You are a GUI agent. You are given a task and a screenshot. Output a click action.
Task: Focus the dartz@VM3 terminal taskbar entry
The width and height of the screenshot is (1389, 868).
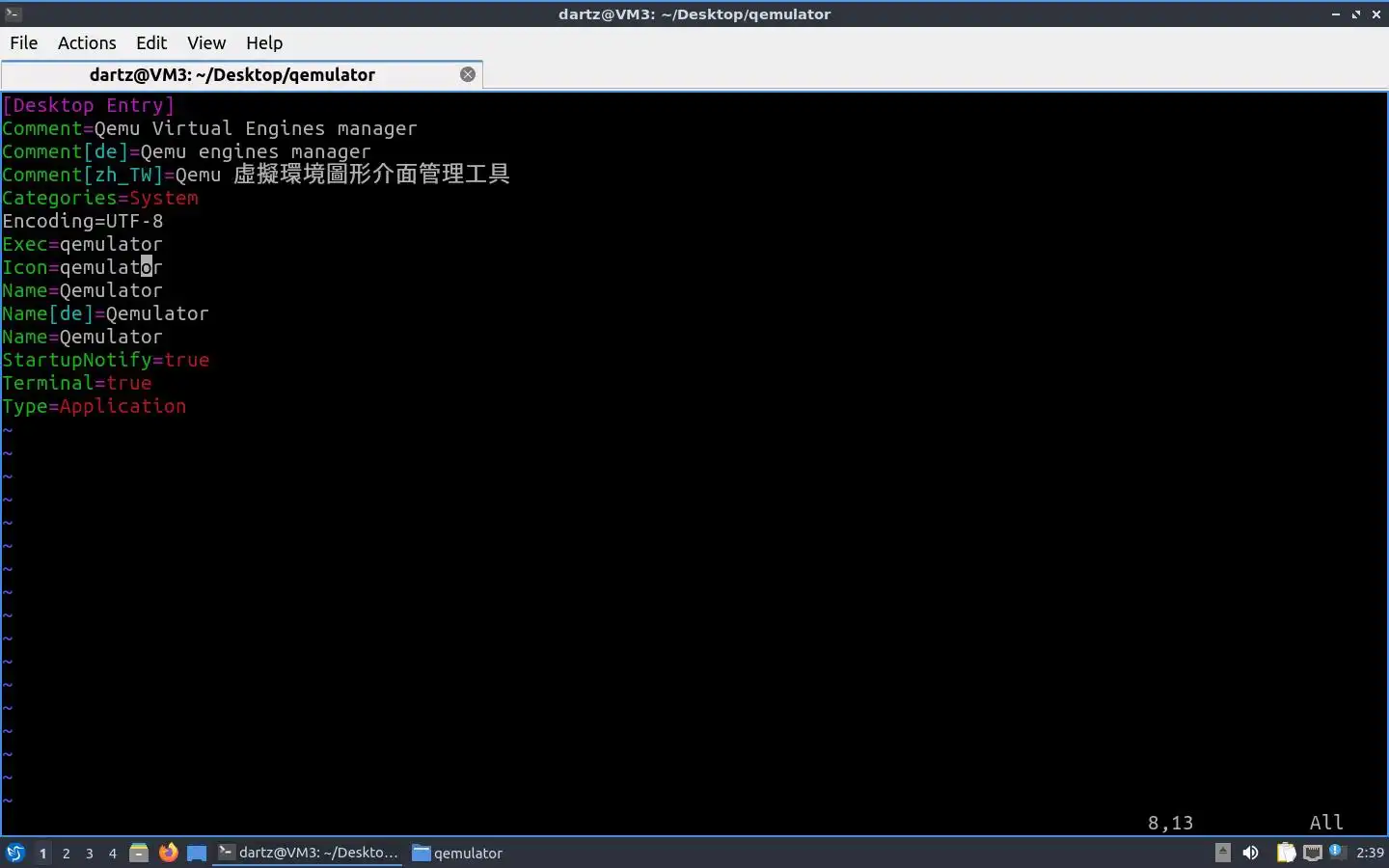[308, 853]
